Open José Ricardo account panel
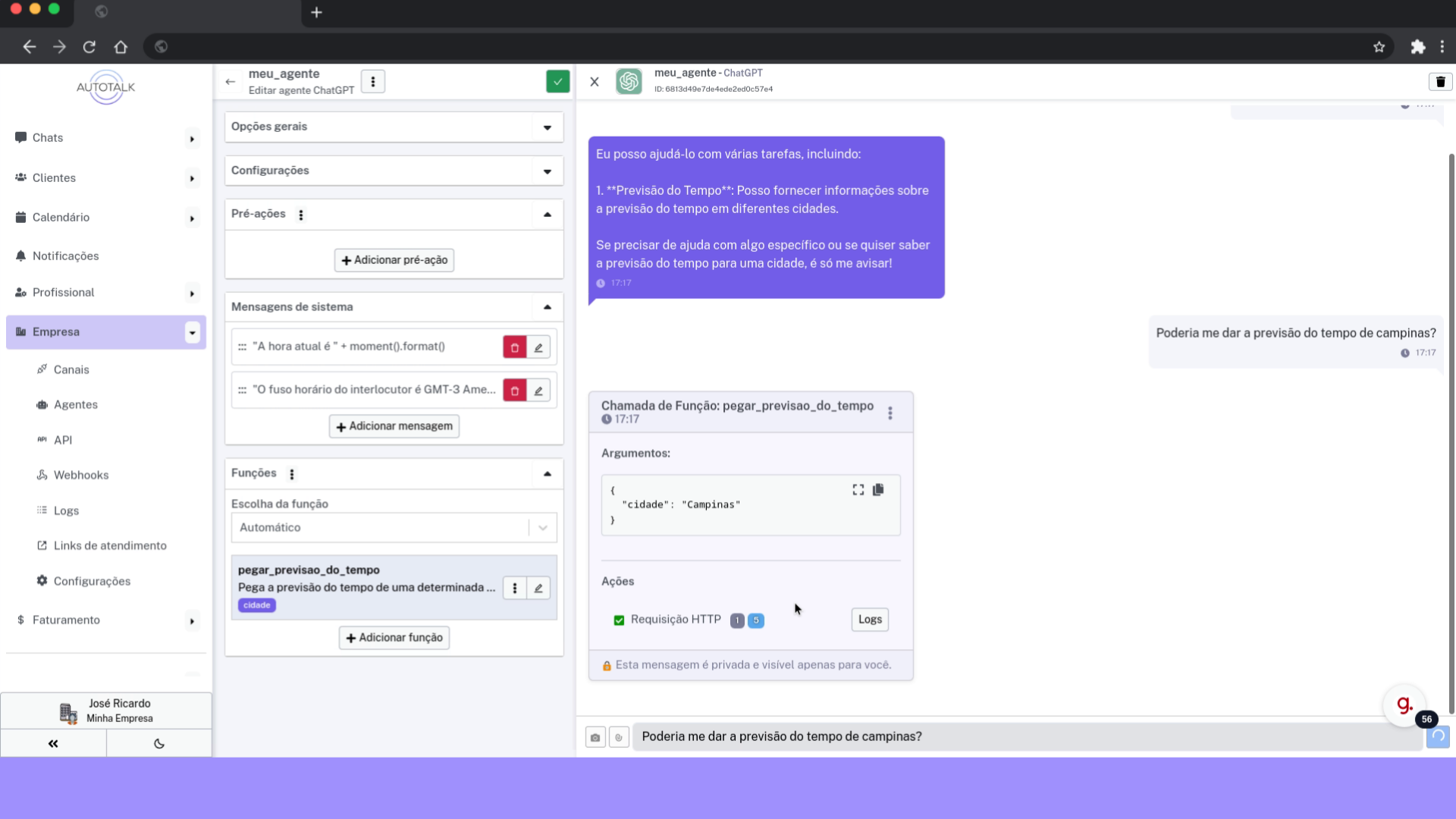 106,711
